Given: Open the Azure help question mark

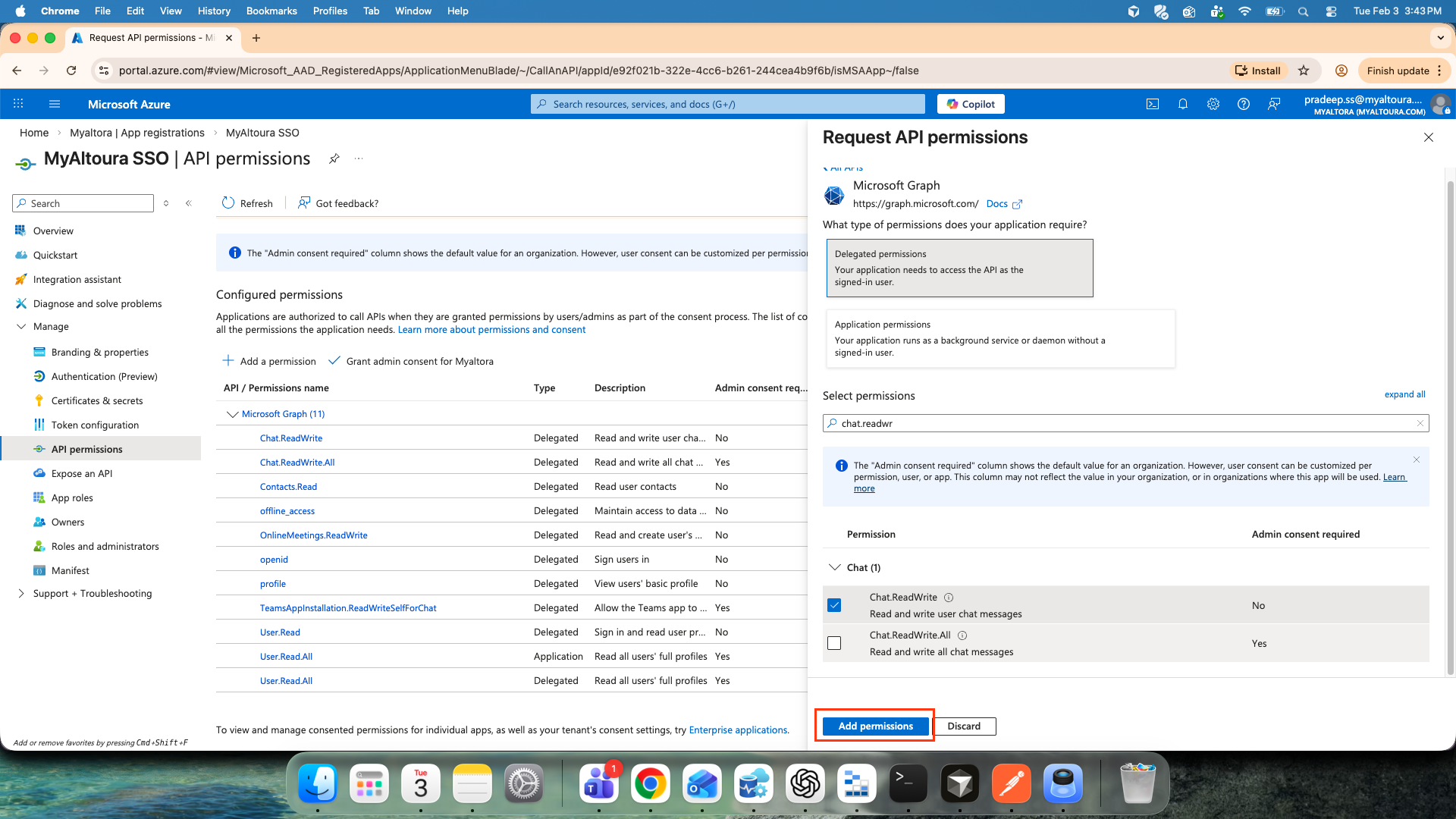Looking at the screenshot, I should point(1244,104).
